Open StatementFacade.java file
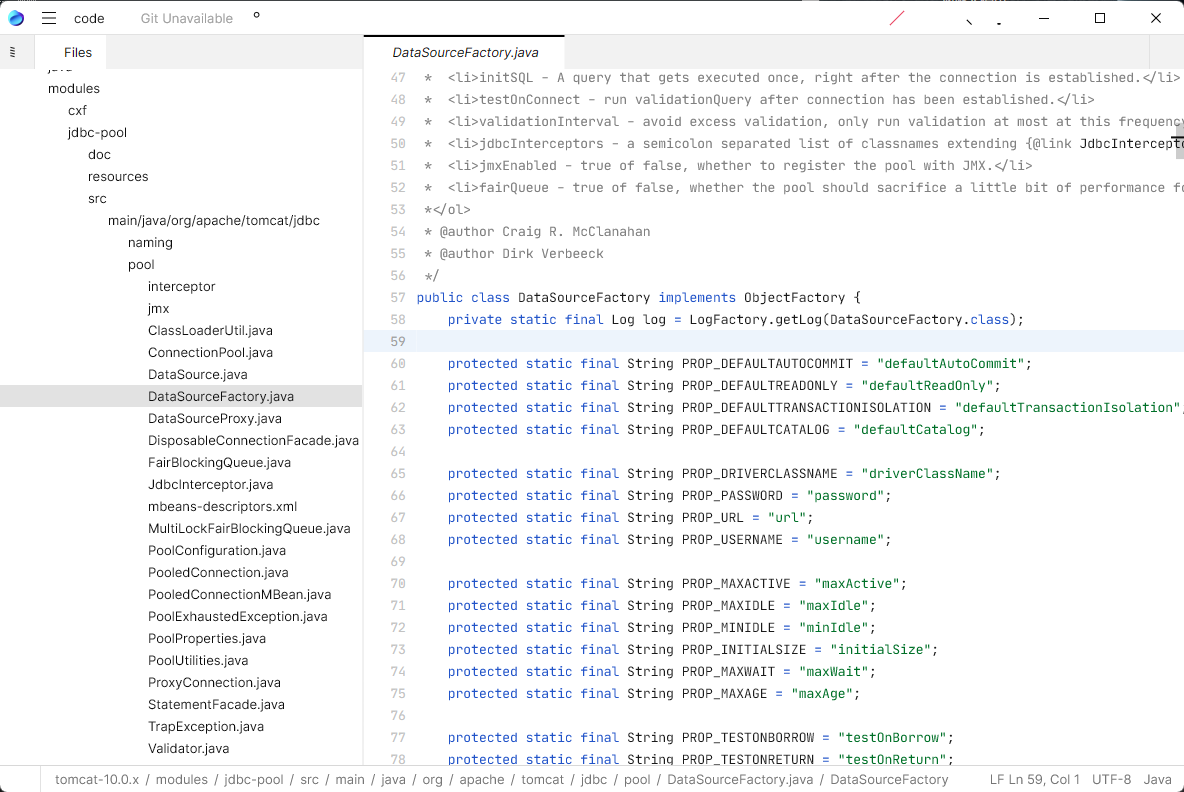 (216, 704)
